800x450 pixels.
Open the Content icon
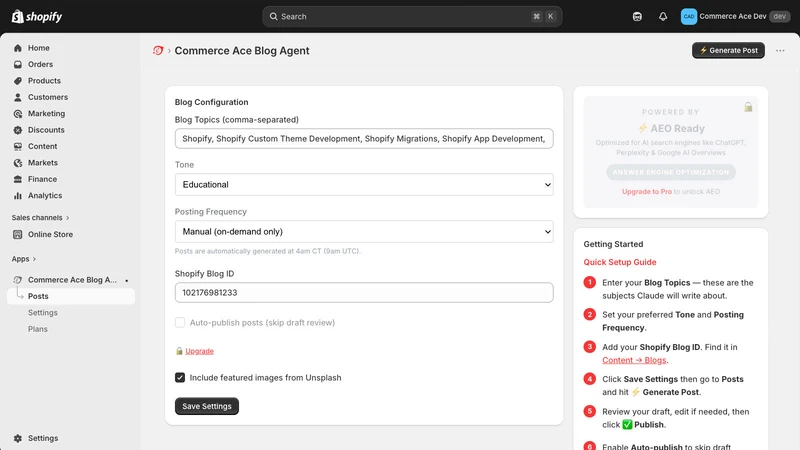[x=18, y=146]
